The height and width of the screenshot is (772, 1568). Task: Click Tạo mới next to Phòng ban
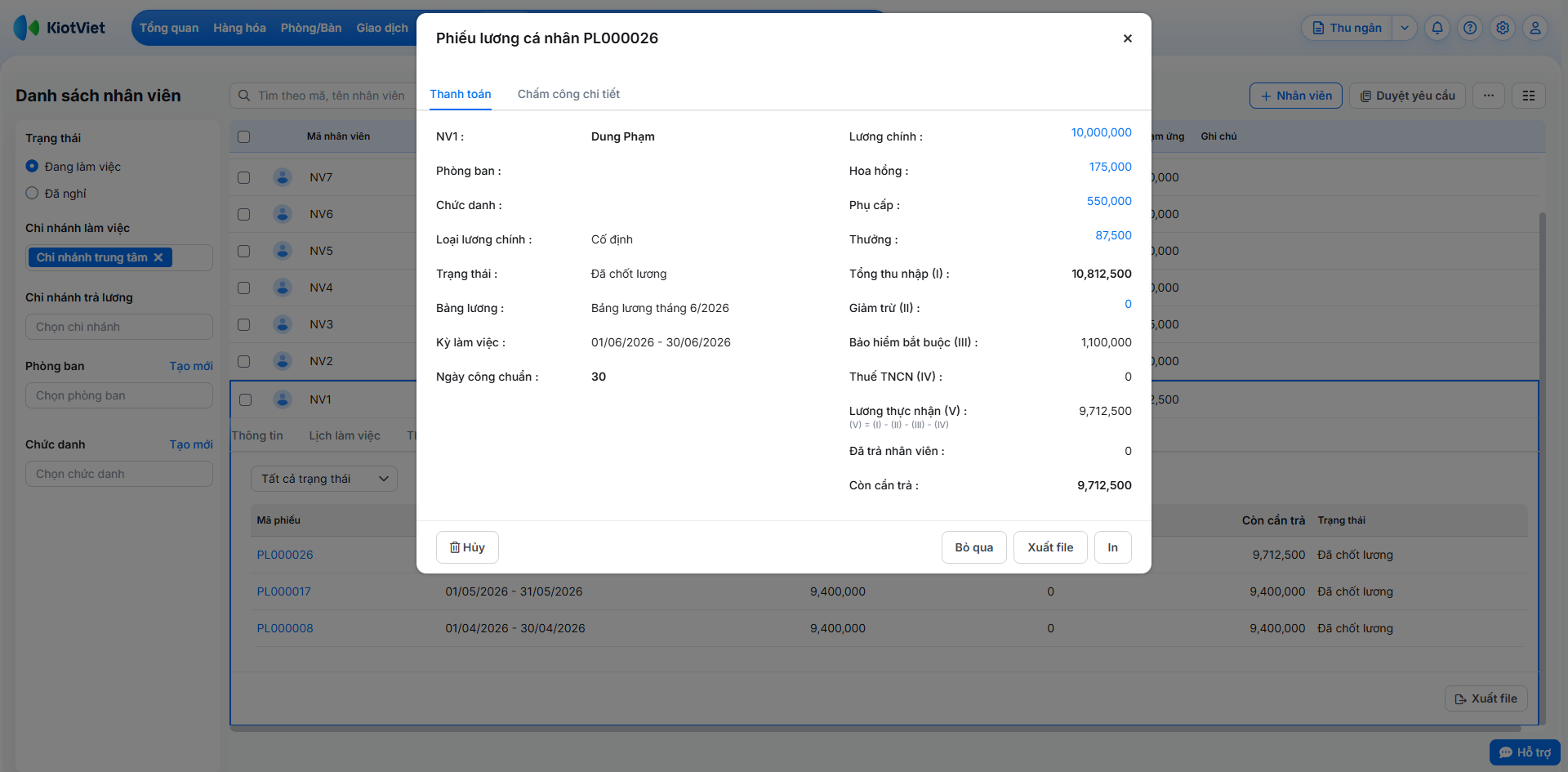tap(191, 366)
